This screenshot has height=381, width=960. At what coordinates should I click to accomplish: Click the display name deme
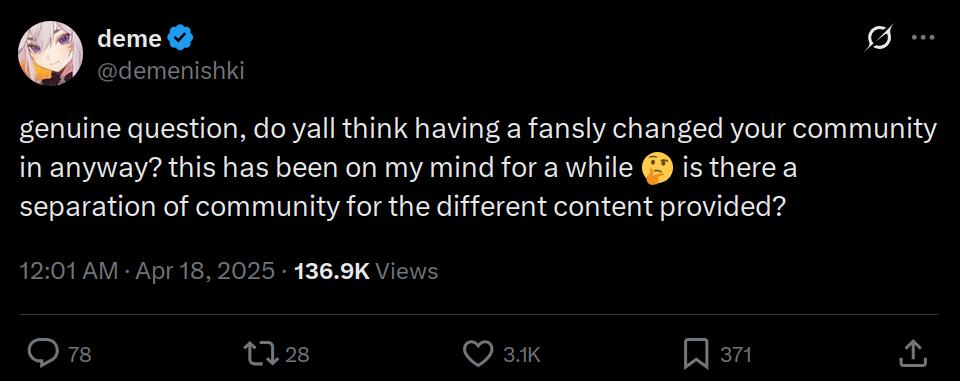click(x=129, y=39)
